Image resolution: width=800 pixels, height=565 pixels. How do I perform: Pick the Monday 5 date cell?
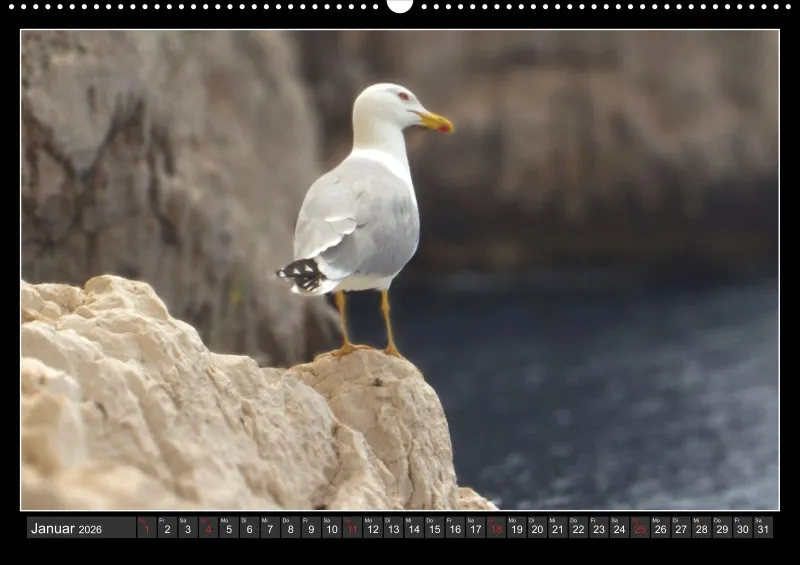tap(229, 528)
